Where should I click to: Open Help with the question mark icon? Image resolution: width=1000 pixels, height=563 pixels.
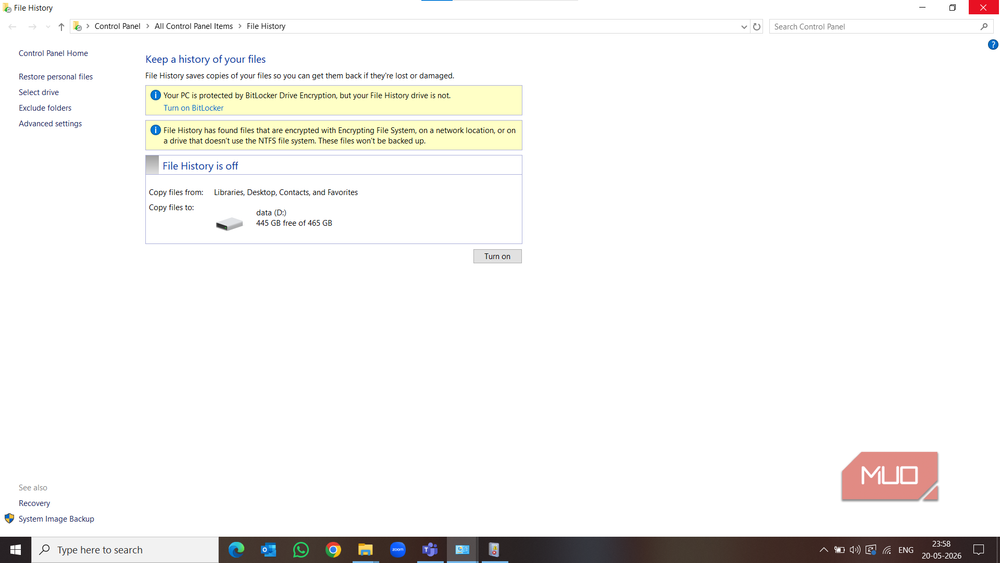[993, 45]
